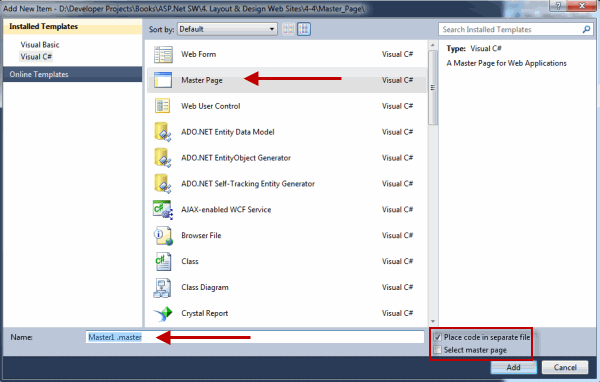Image resolution: width=600 pixels, height=382 pixels.
Task: Select the Master Page template icon
Action: click(163, 80)
